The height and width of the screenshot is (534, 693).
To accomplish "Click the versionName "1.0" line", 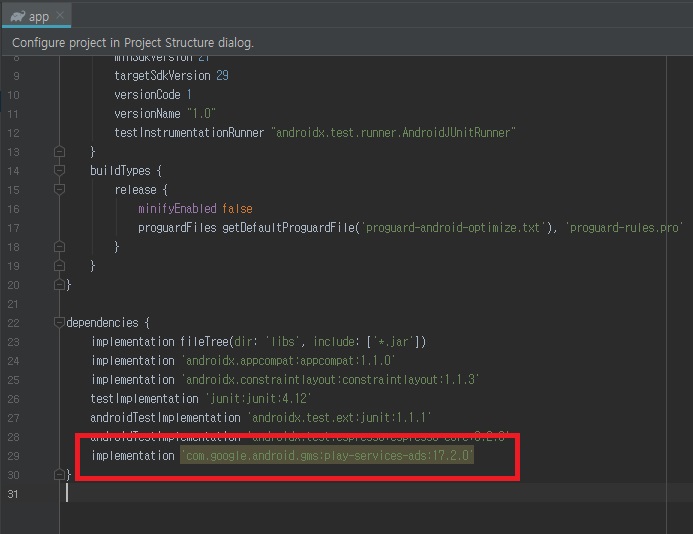I will [165, 114].
